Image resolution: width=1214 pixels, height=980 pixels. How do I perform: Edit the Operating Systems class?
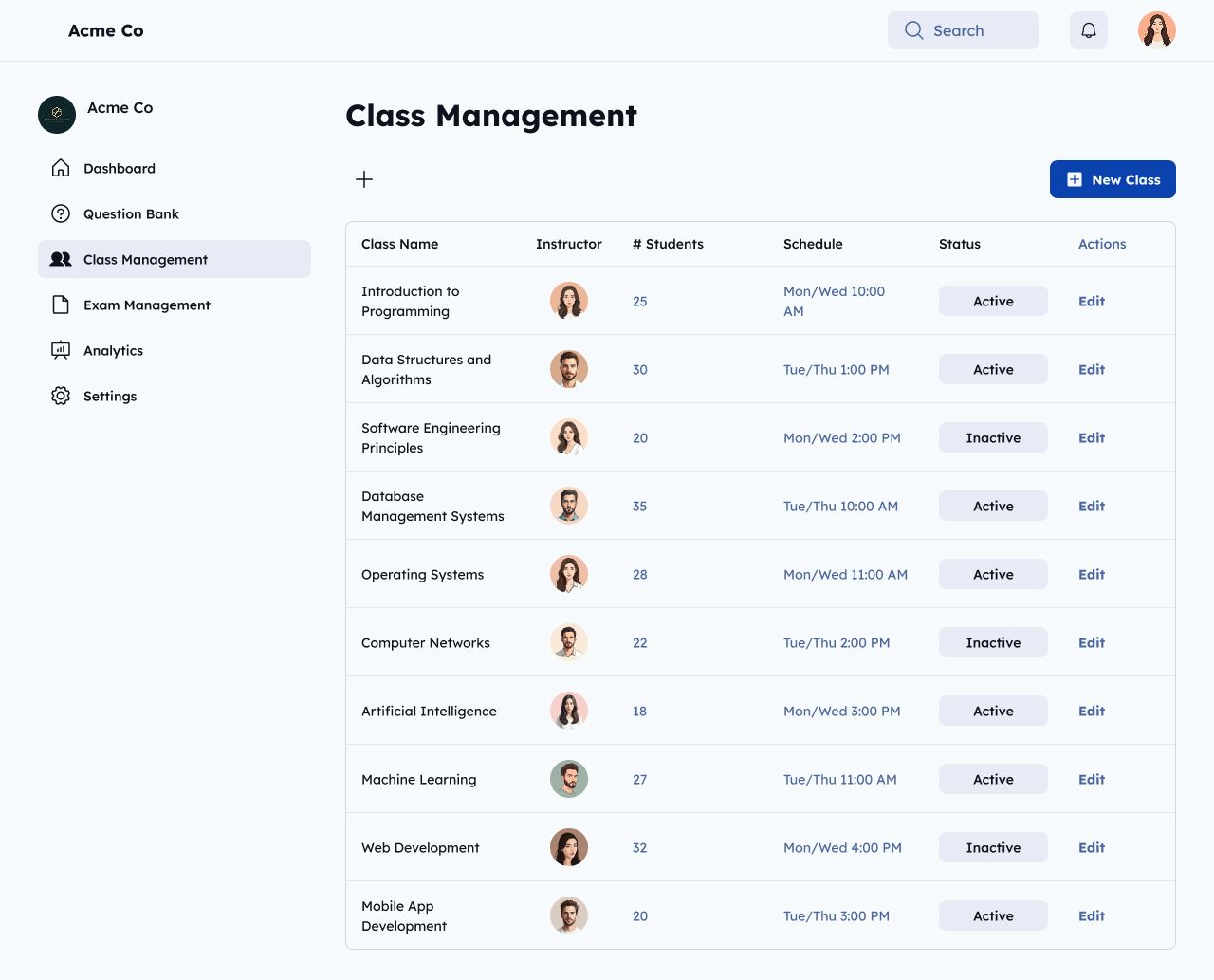click(1091, 574)
